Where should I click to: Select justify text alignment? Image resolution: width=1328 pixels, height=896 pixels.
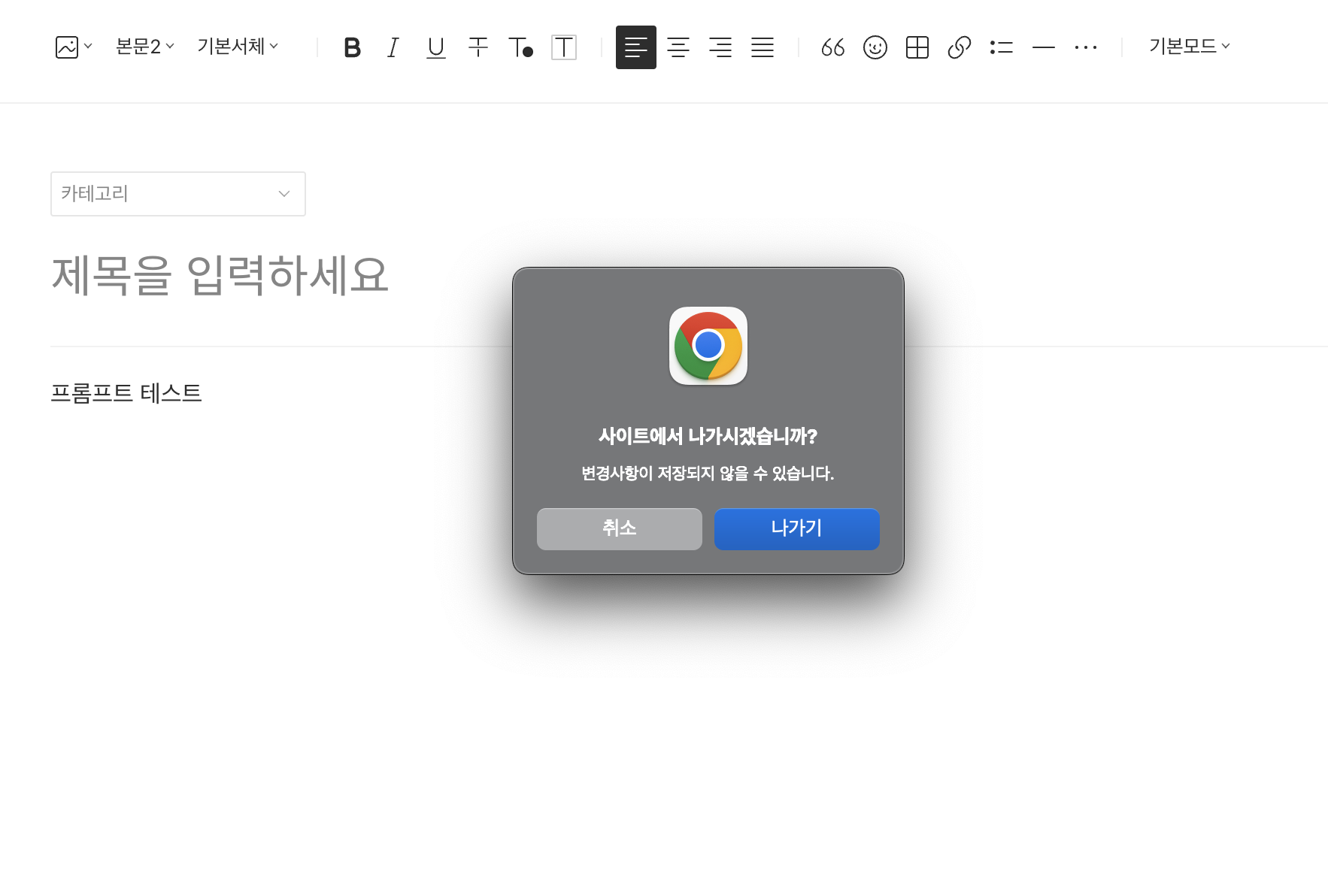pos(763,47)
